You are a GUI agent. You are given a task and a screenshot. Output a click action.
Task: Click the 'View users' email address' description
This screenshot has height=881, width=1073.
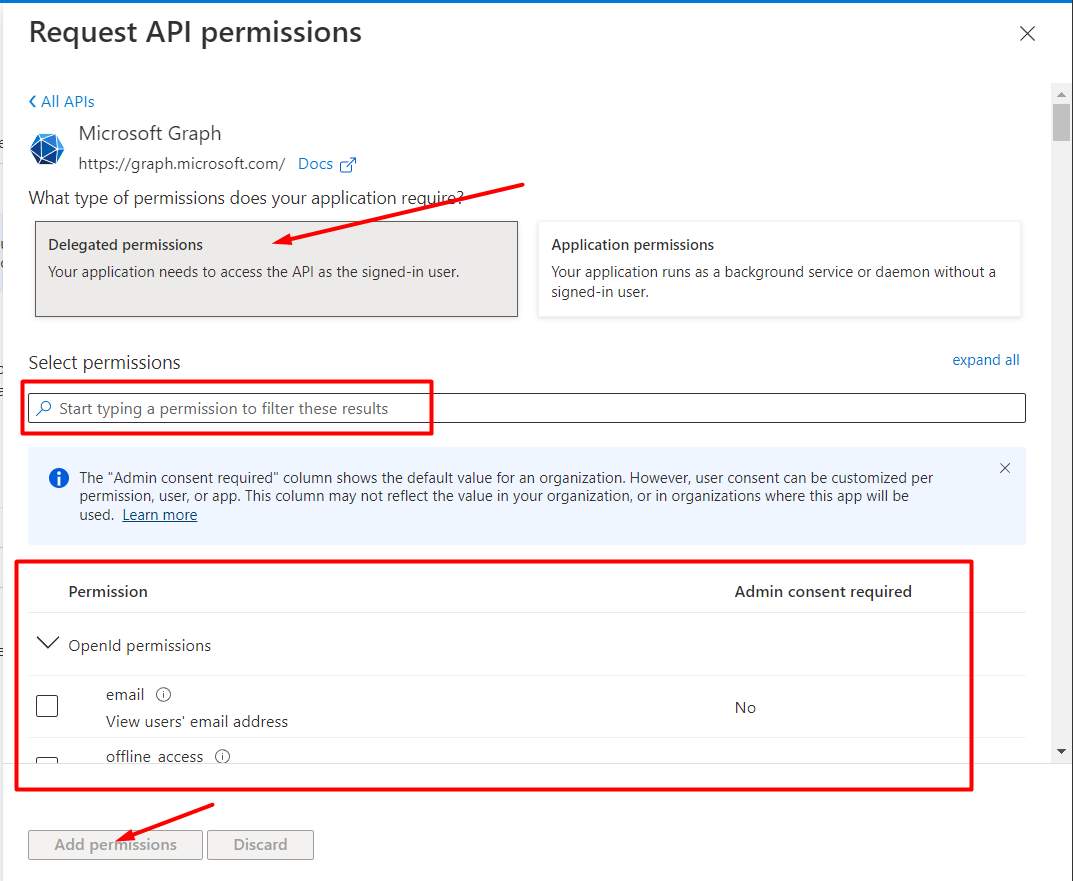[x=197, y=722]
